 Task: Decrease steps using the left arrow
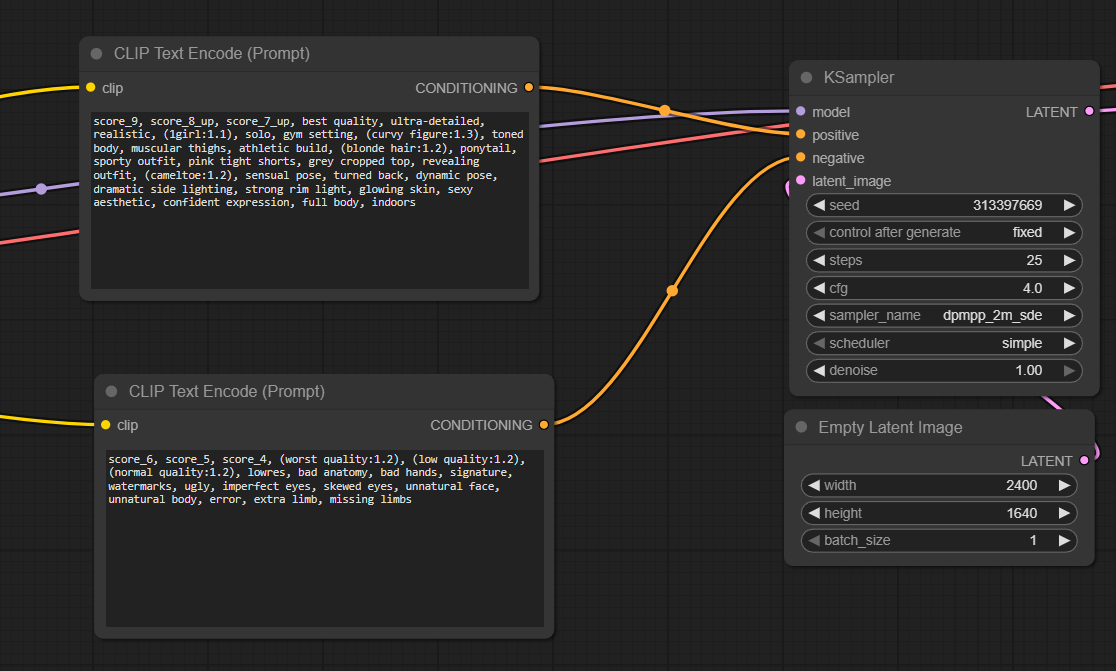818,260
